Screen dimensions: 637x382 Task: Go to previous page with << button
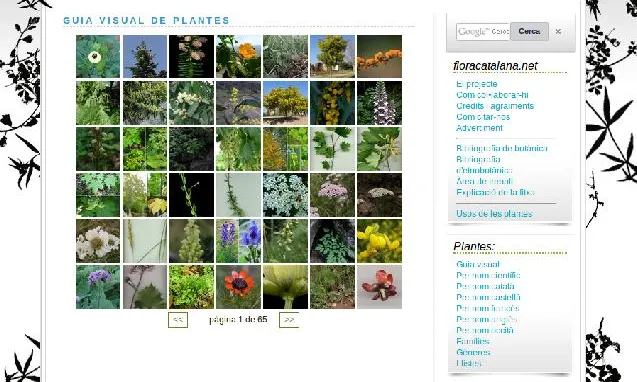point(178,320)
